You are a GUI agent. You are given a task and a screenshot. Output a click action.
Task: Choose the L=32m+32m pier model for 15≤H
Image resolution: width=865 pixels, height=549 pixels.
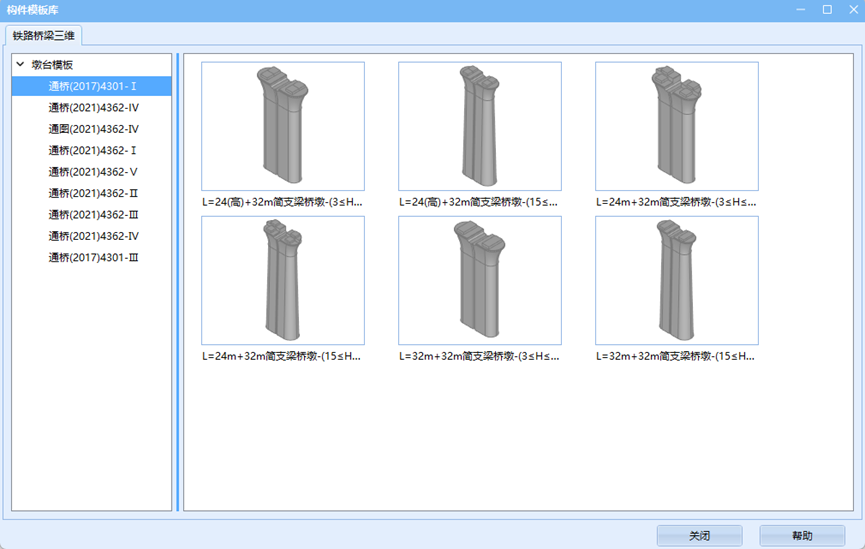[x=676, y=281]
